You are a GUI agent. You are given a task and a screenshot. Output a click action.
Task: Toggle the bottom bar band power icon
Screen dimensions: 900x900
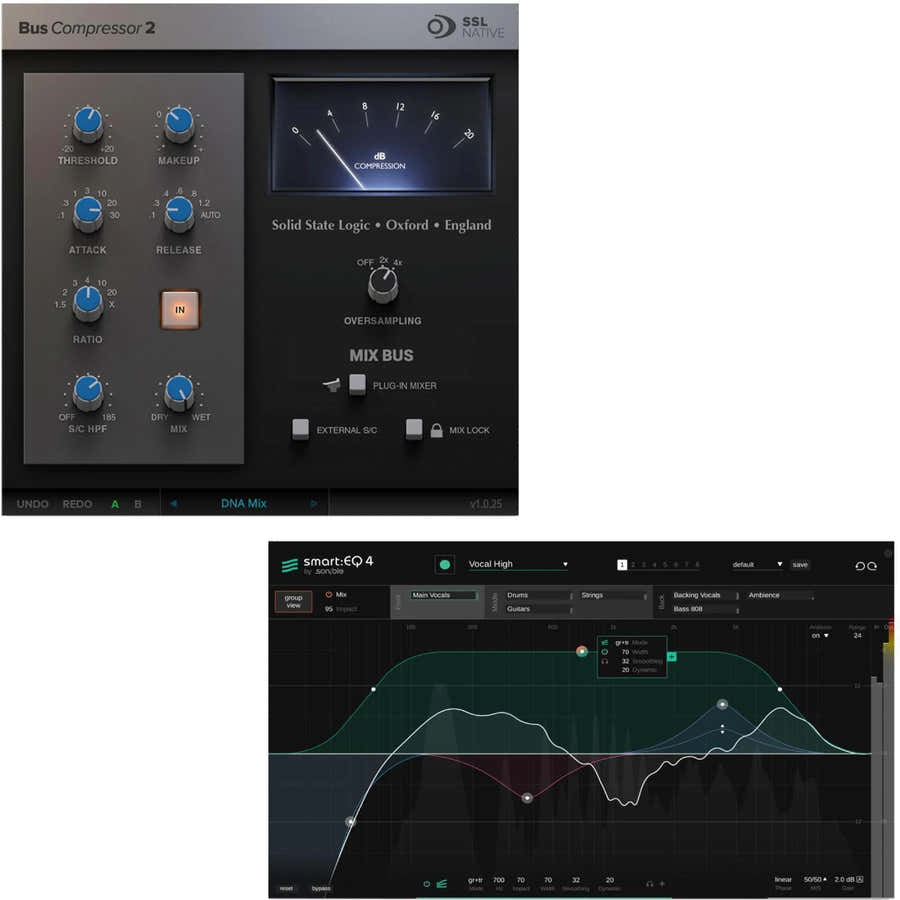pyautogui.click(x=426, y=884)
